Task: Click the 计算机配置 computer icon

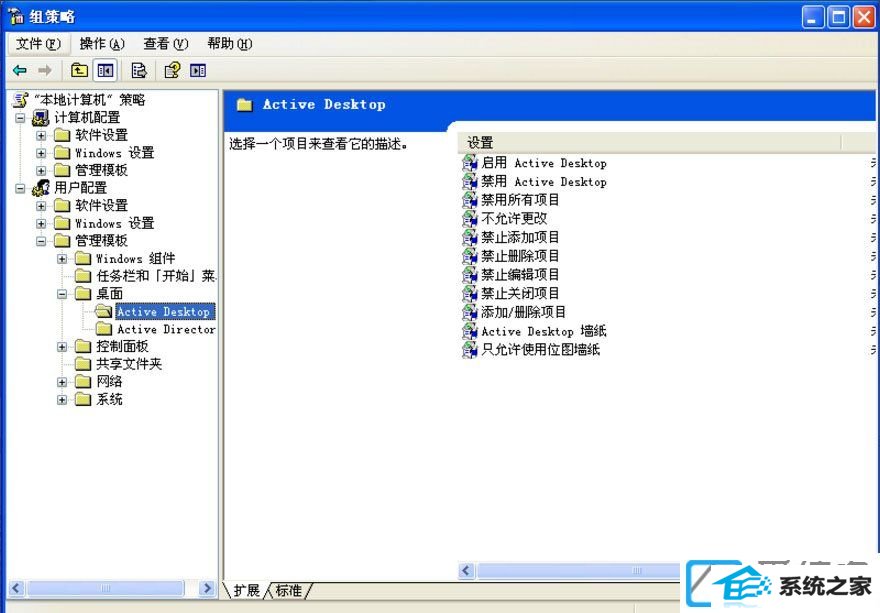Action: click(40, 117)
